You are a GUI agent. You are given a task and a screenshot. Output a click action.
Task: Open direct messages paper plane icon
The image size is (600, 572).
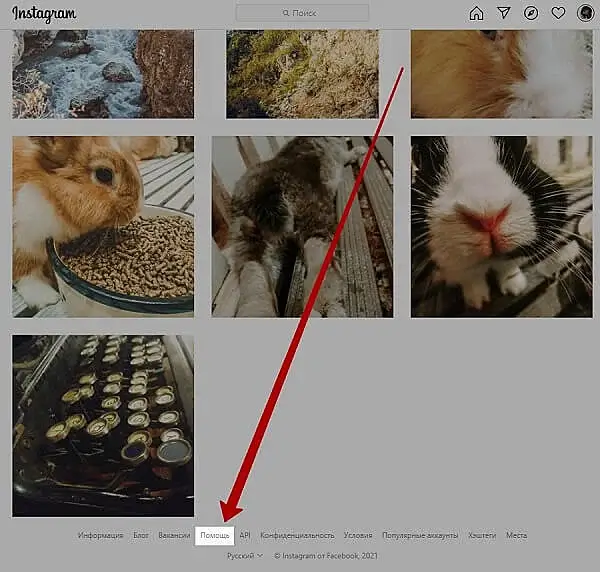[504, 13]
